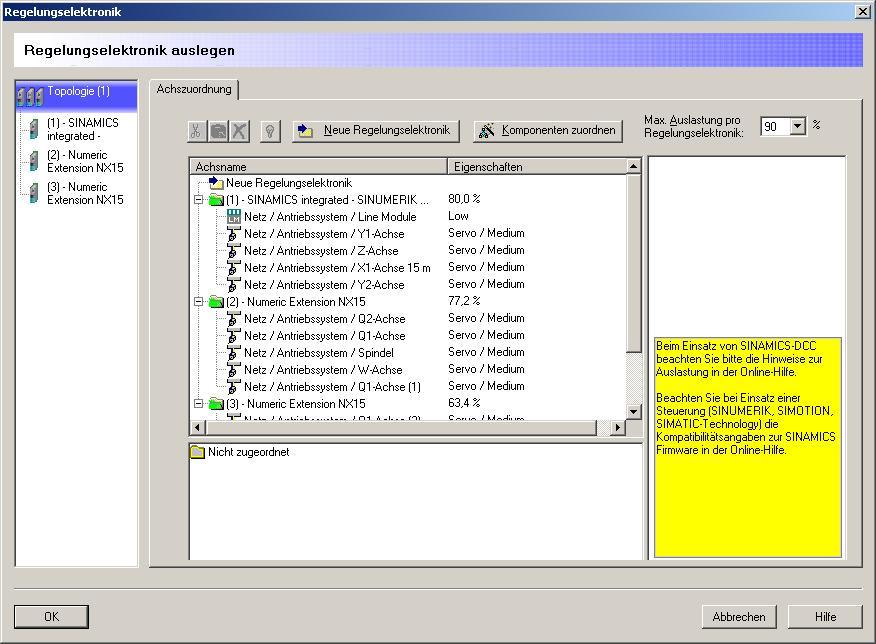The height and width of the screenshot is (644, 876).
Task: Click the 90 value in utilization field
Action: pyautogui.click(x=770, y=127)
